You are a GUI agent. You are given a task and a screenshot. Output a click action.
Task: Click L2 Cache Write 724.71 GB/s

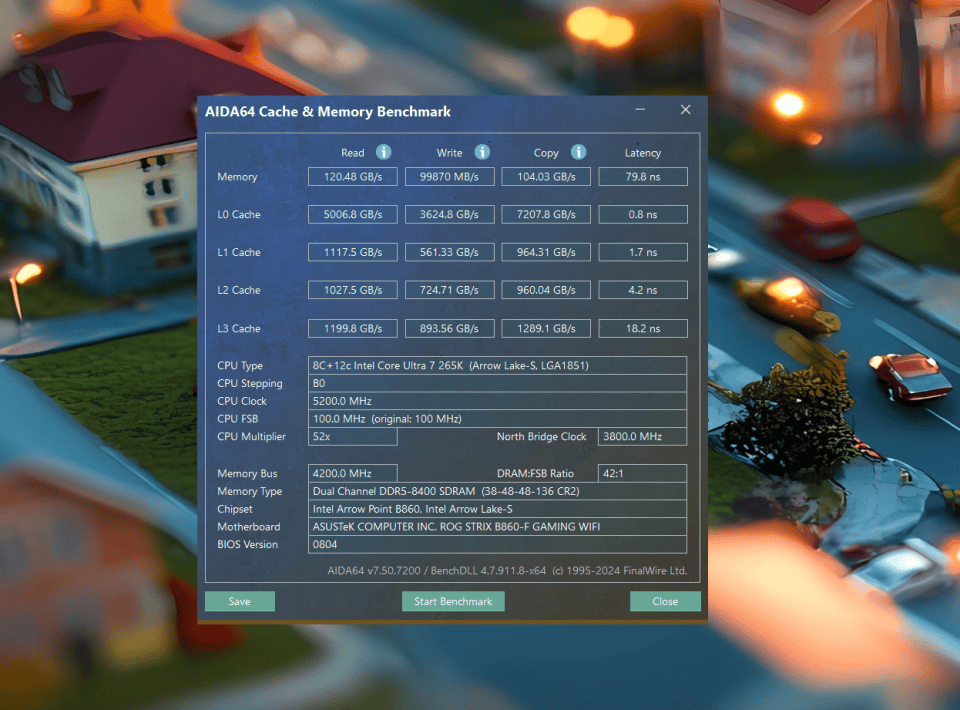(449, 290)
